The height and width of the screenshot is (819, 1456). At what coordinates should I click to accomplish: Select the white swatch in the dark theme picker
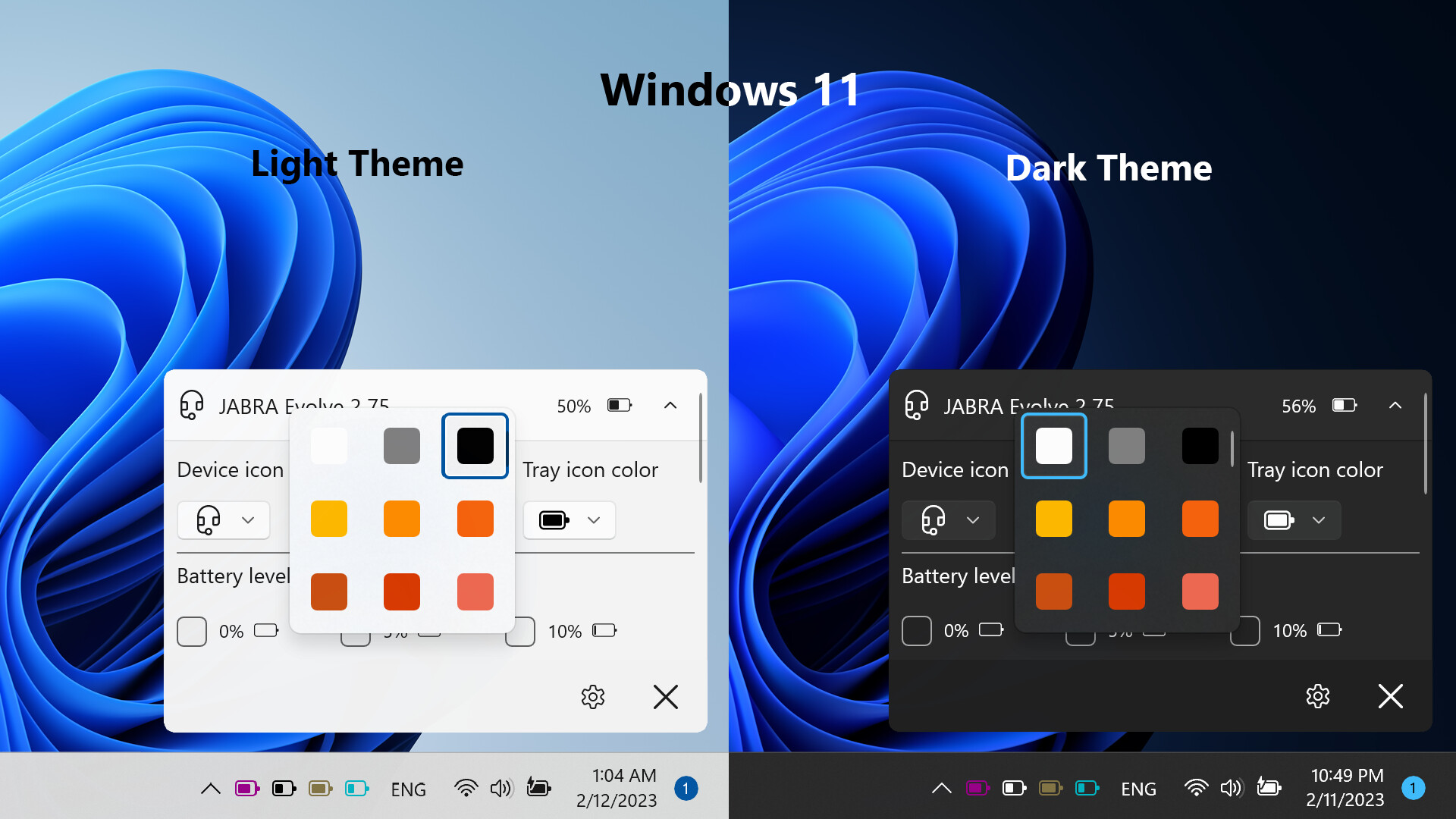pos(1054,446)
